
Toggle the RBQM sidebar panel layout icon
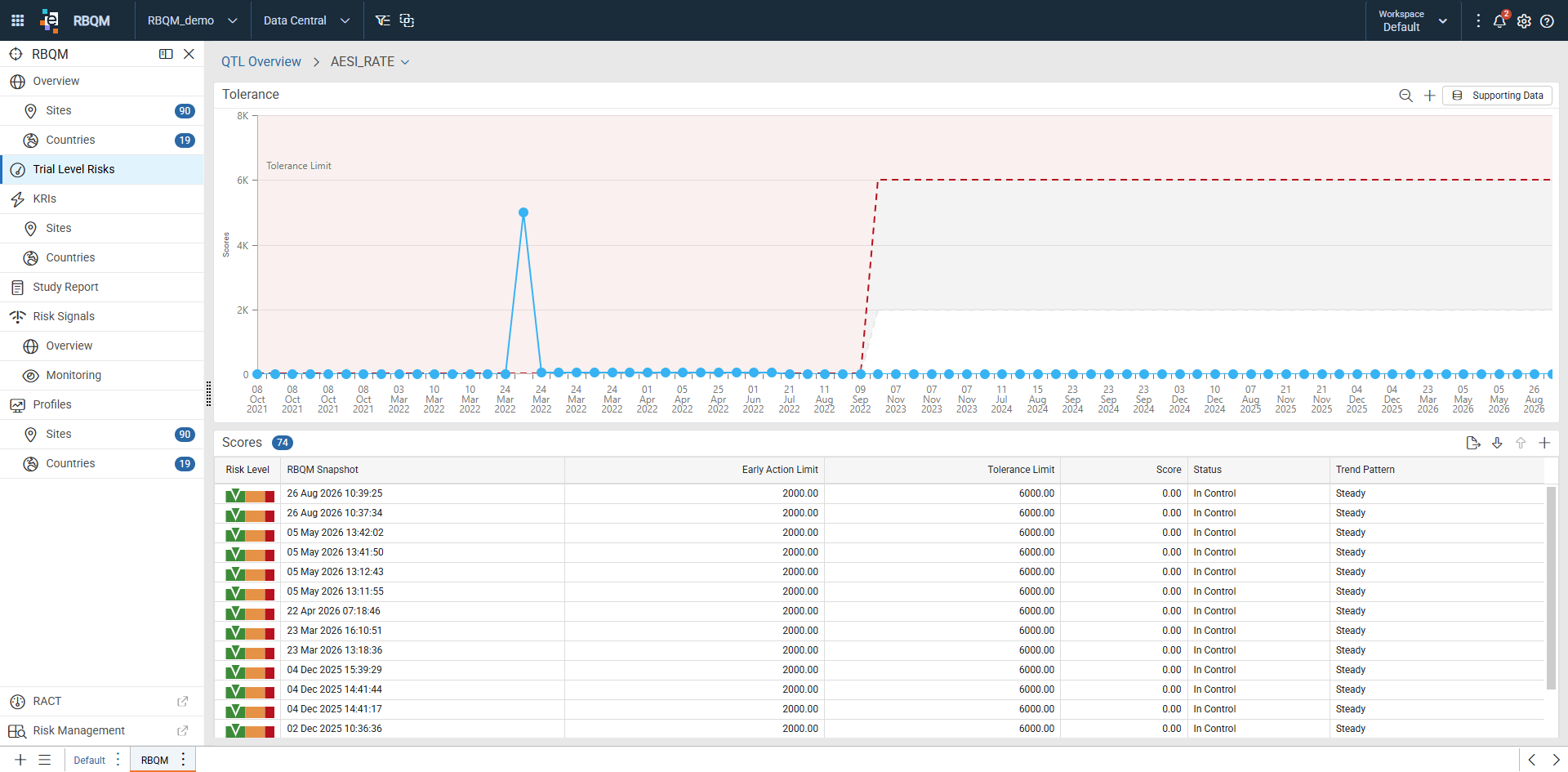166,54
